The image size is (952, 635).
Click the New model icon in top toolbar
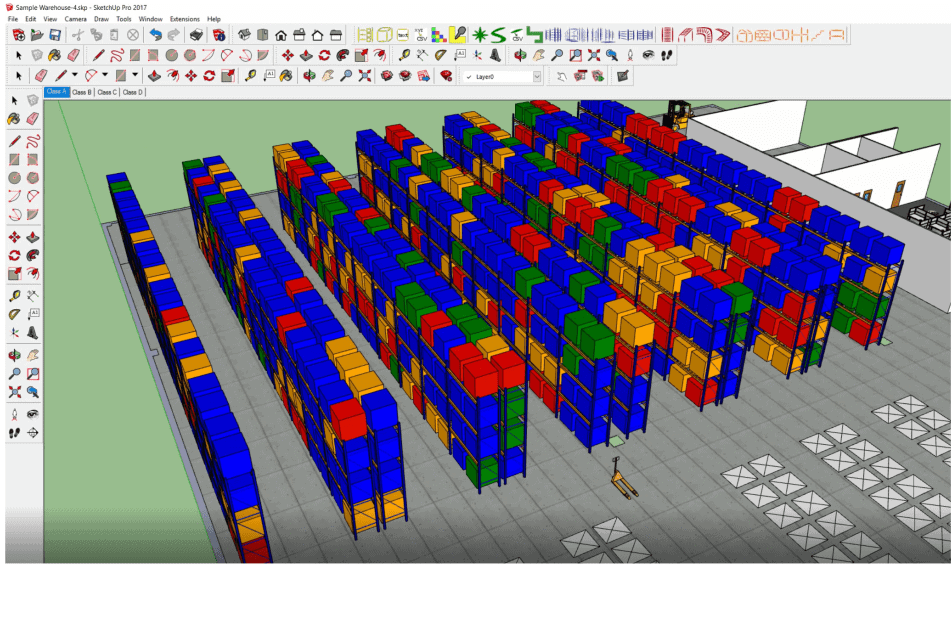pyautogui.click(x=19, y=35)
